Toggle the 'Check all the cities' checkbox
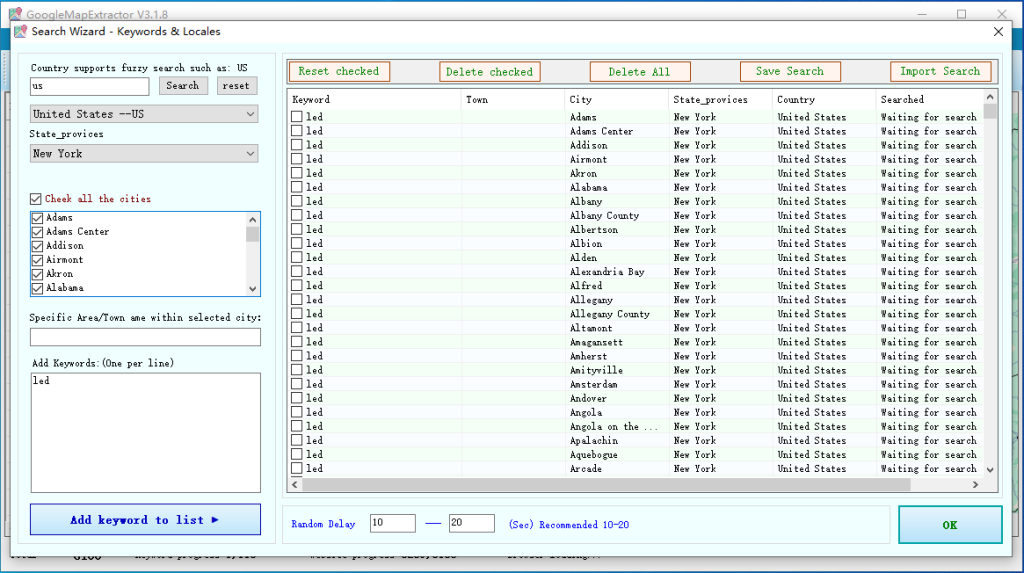The height and width of the screenshot is (573, 1024). [x=37, y=199]
